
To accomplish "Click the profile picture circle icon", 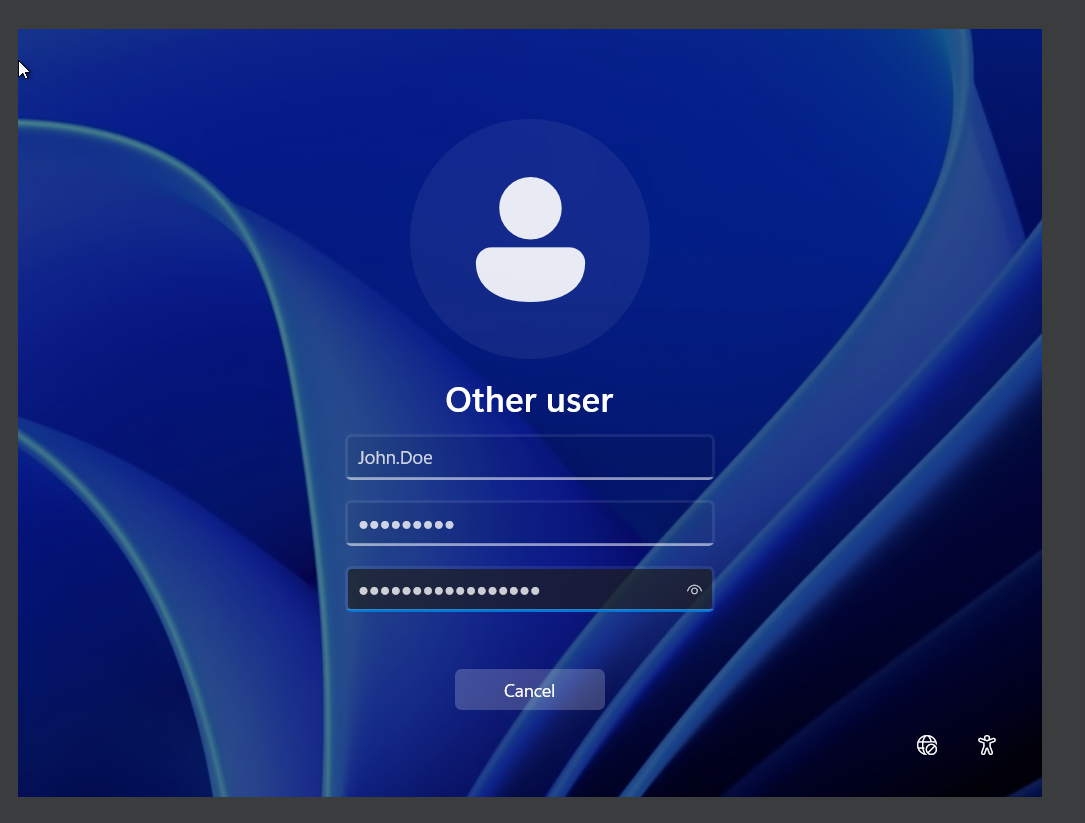I will point(529,238).
